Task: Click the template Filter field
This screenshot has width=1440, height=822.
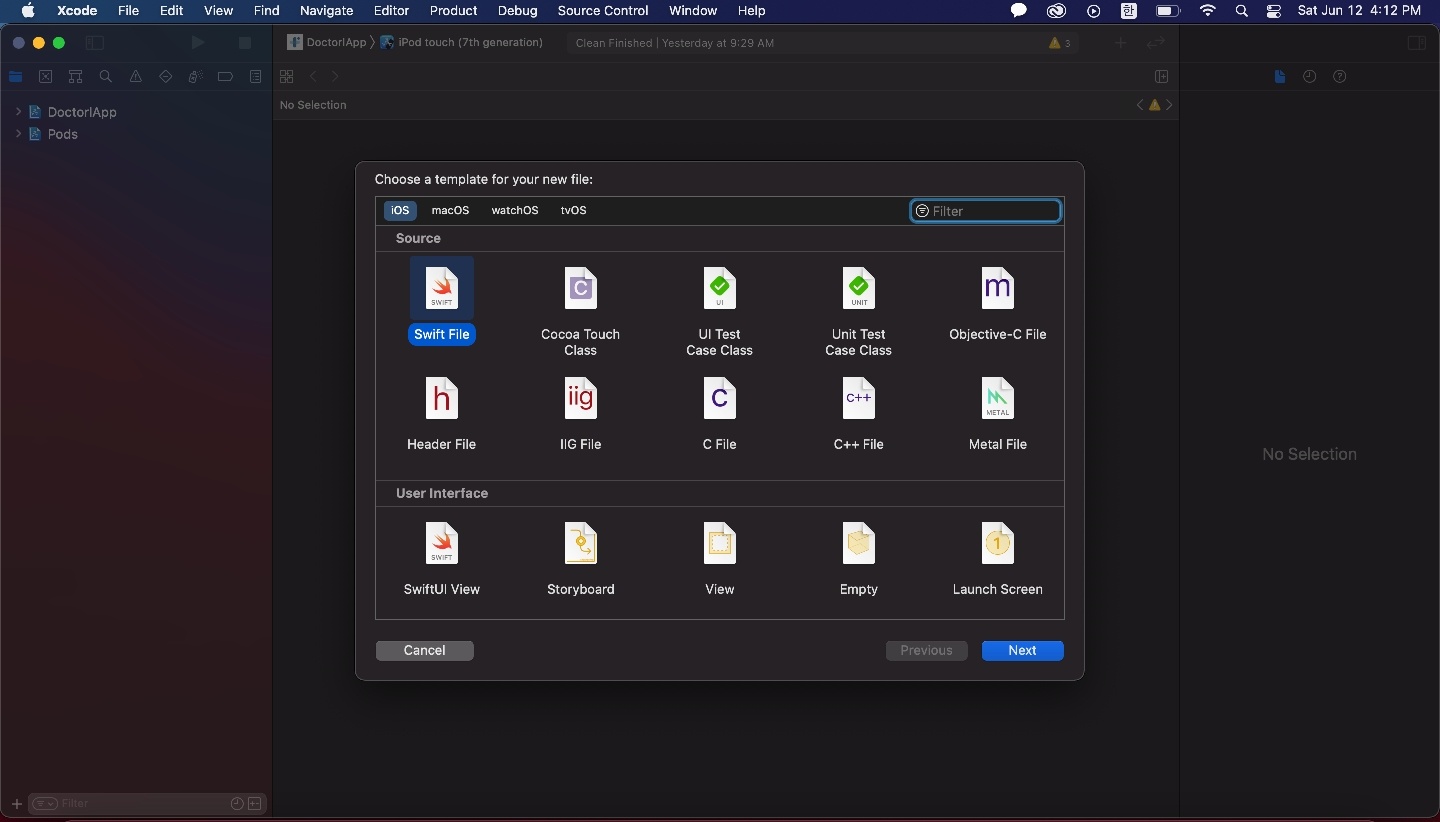Action: coord(985,211)
